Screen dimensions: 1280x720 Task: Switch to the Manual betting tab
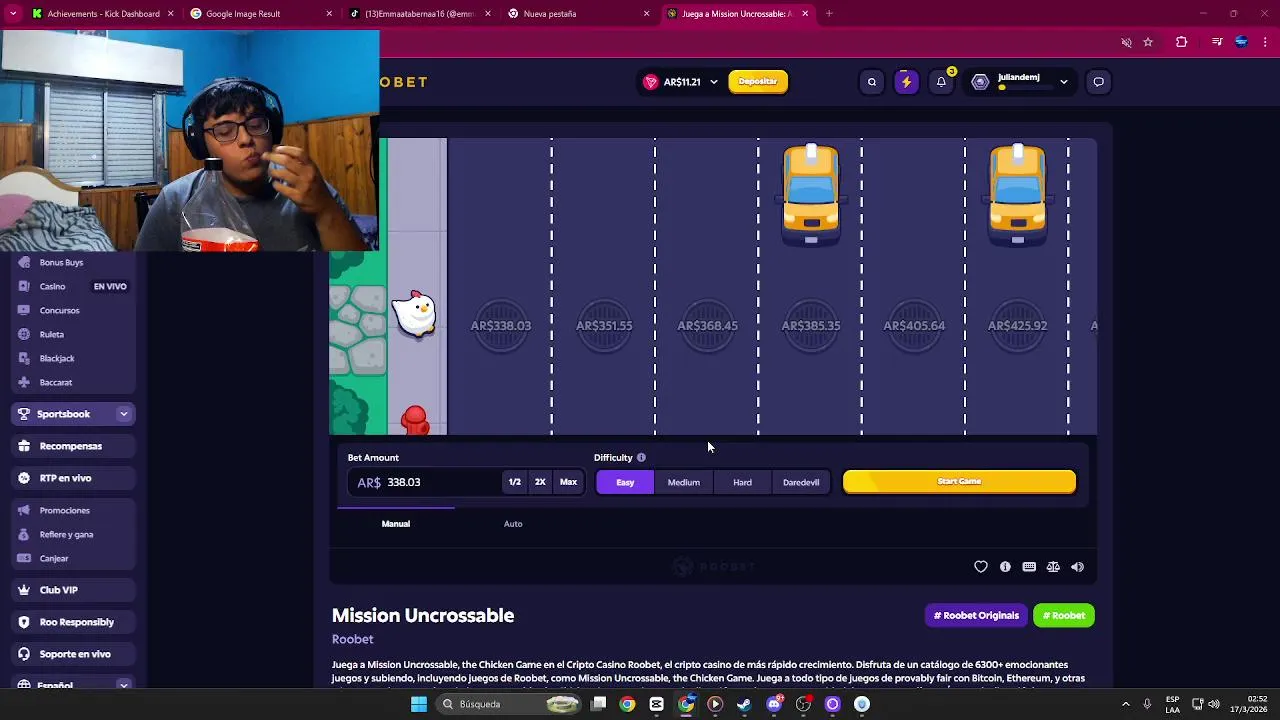coord(396,524)
